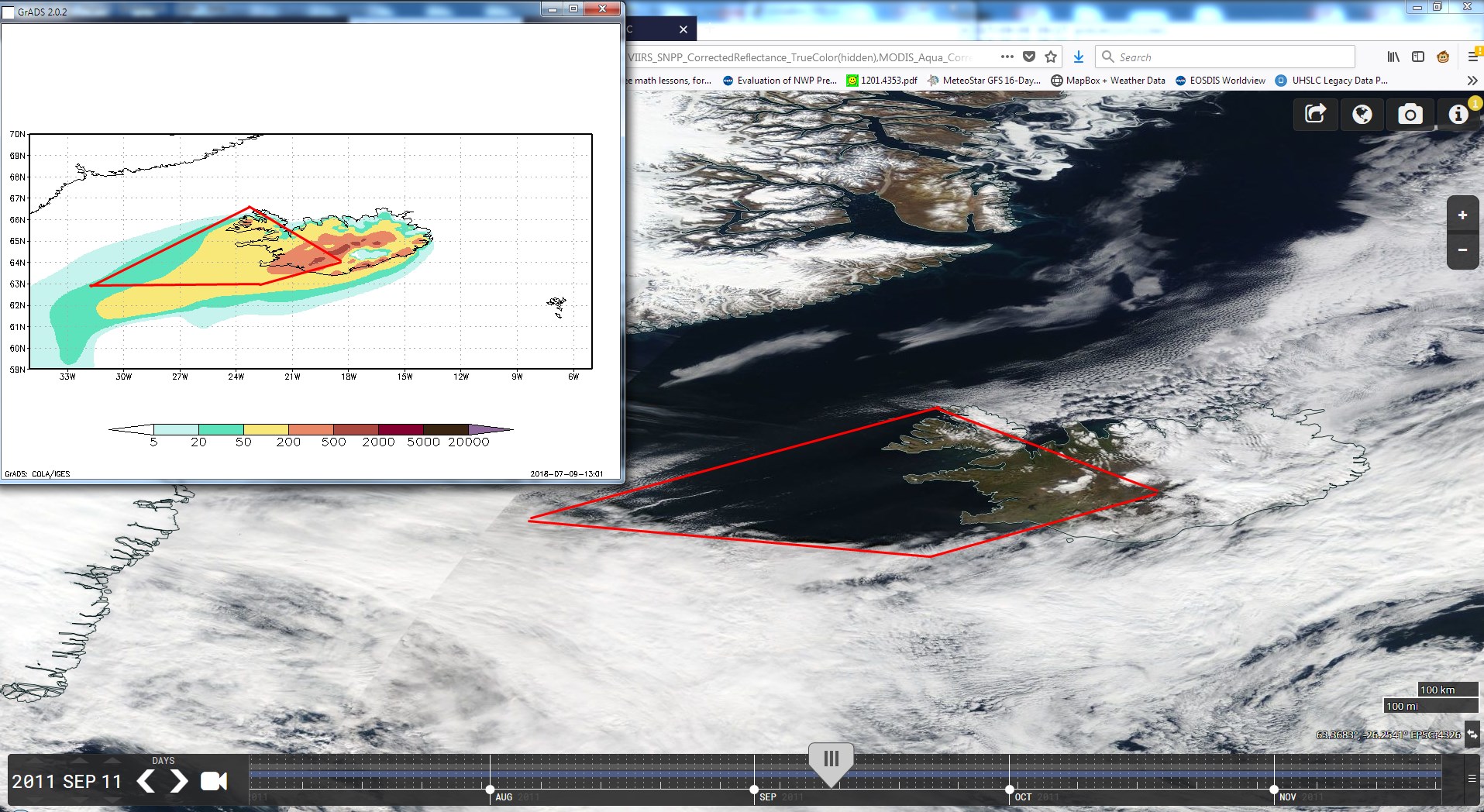Click the Firefox page actions ellipsis
The width and height of the screenshot is (1484, 812).
click(x=1007, y=57)
